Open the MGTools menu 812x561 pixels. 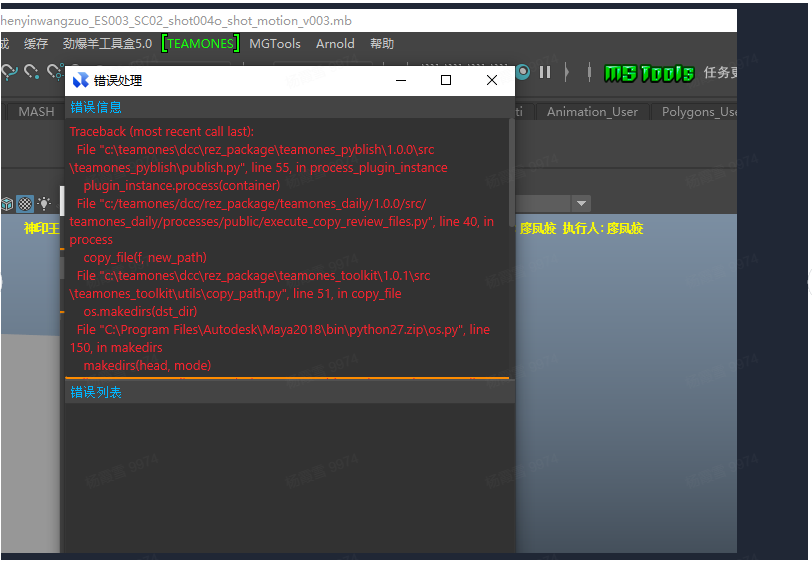pyautogui.click(x=274, y=44)
